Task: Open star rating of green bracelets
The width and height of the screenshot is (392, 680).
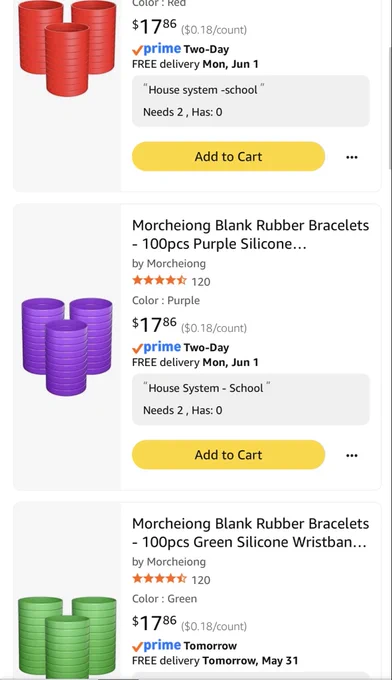Action: tap(159, 579)
